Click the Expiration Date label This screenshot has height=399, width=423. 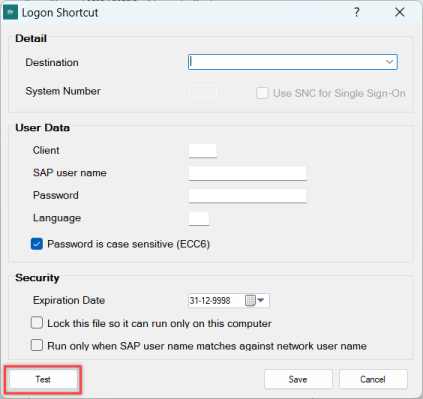click(x=69, y=300)
